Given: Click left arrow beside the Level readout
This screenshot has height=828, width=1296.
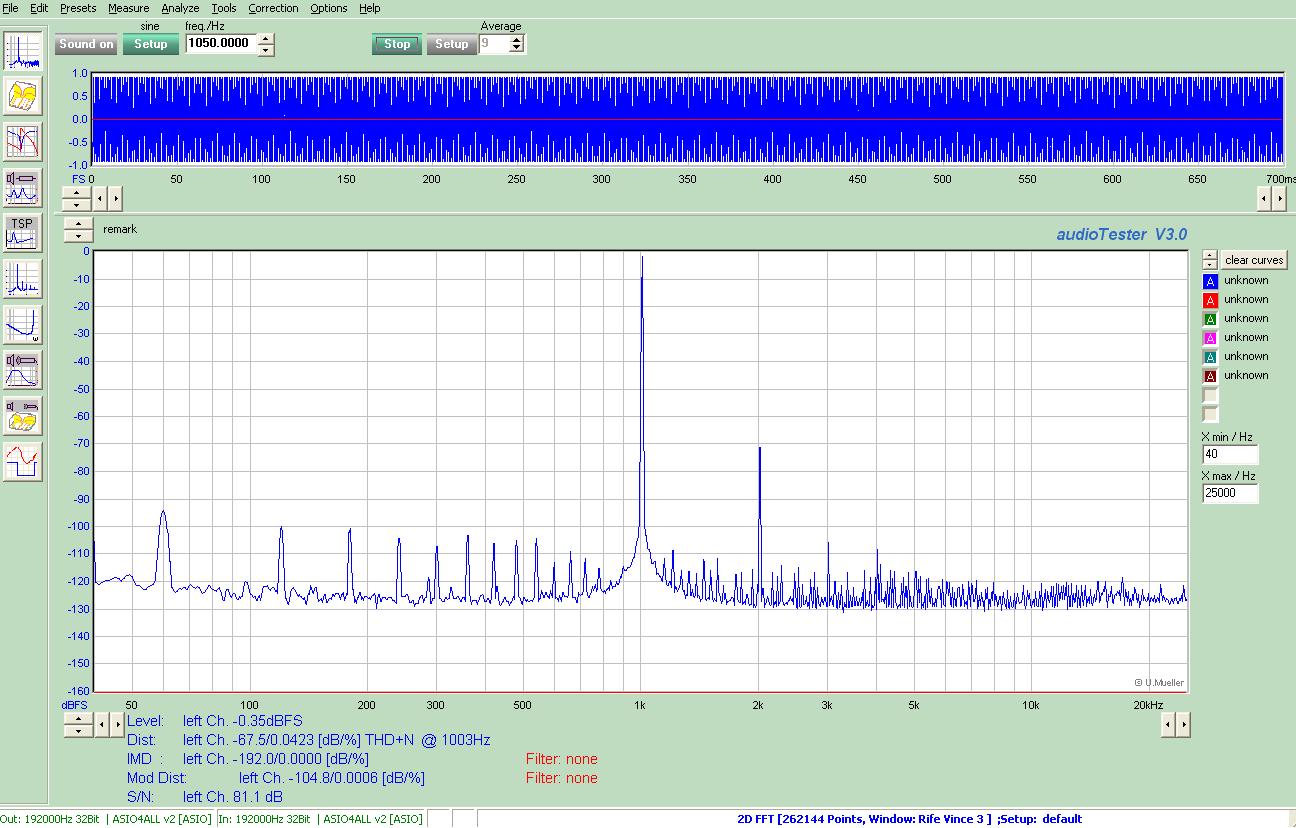Looking at the screenshot, I should pos(102,726).
